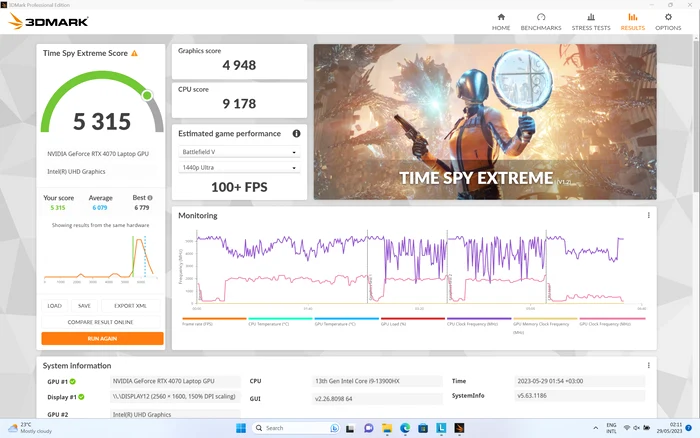
Task: Open the network and volume quick settings
Action: click(x=637, y=428)
